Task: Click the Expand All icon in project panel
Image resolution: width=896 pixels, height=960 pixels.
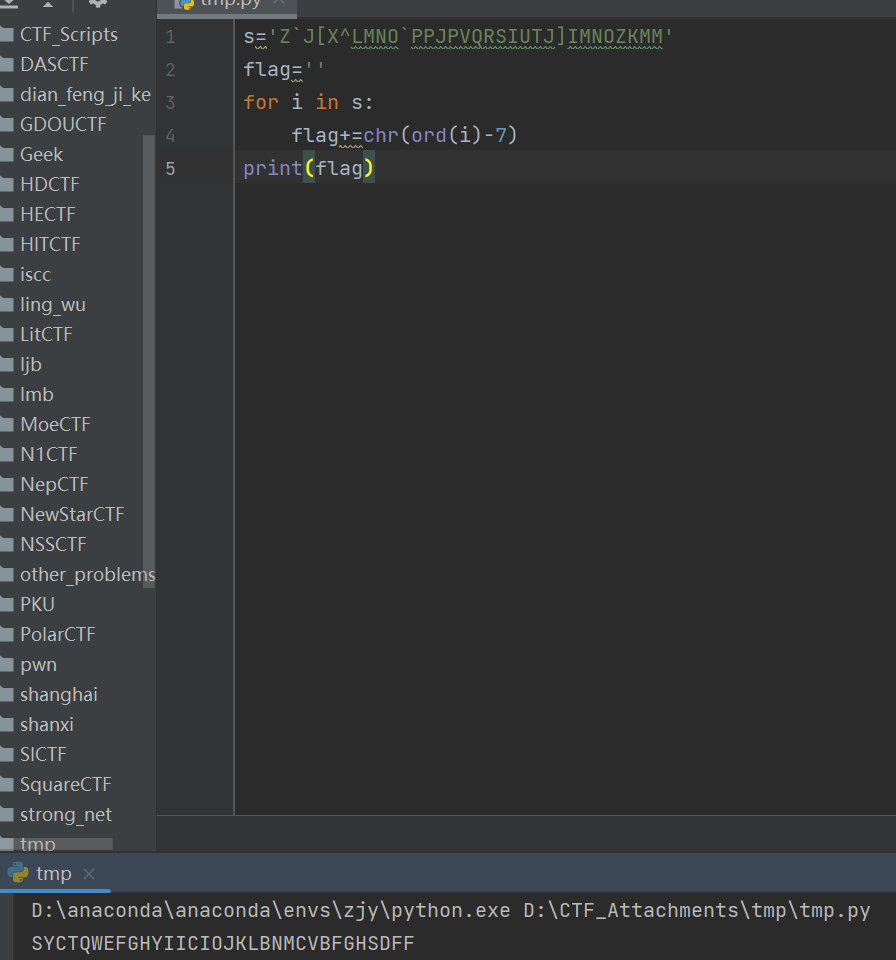Action: coord(9,3)
